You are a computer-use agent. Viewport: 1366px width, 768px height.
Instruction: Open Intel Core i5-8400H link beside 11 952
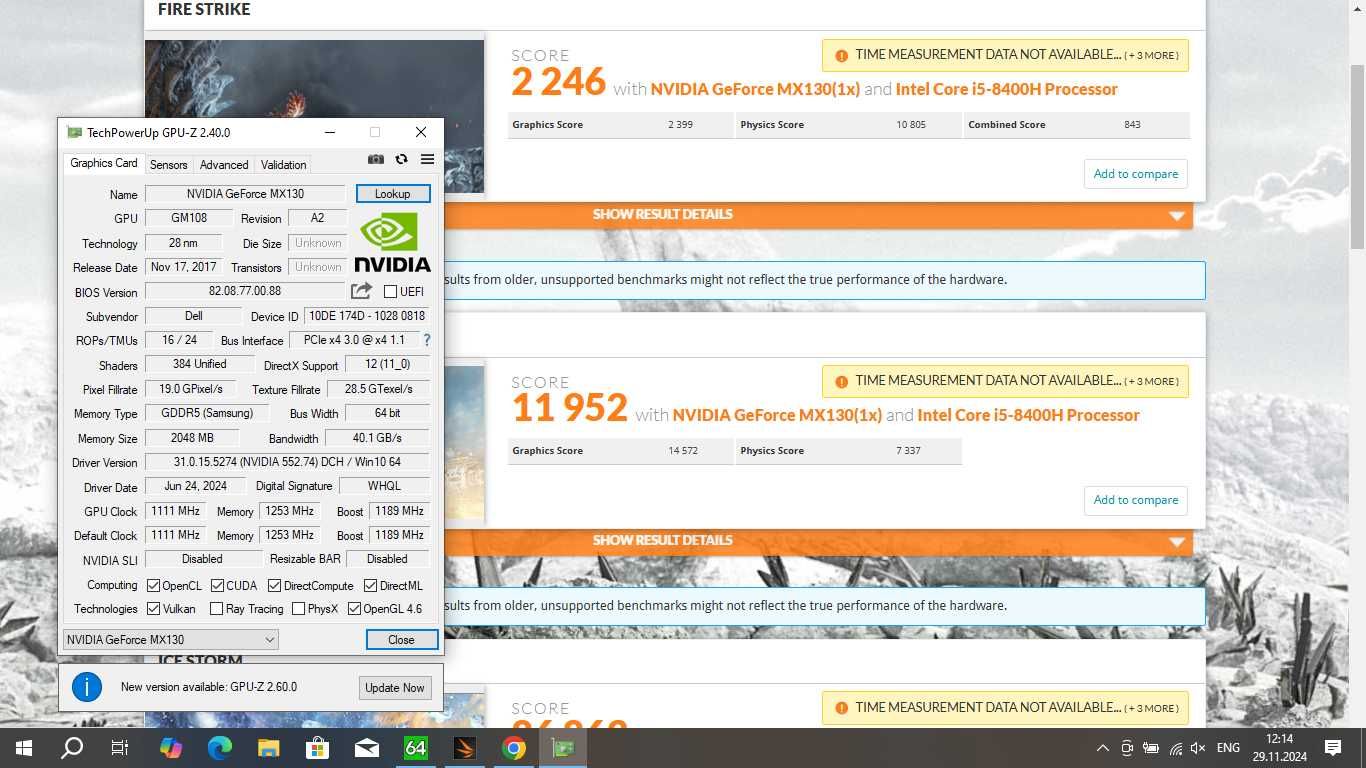click(1028, 415)
